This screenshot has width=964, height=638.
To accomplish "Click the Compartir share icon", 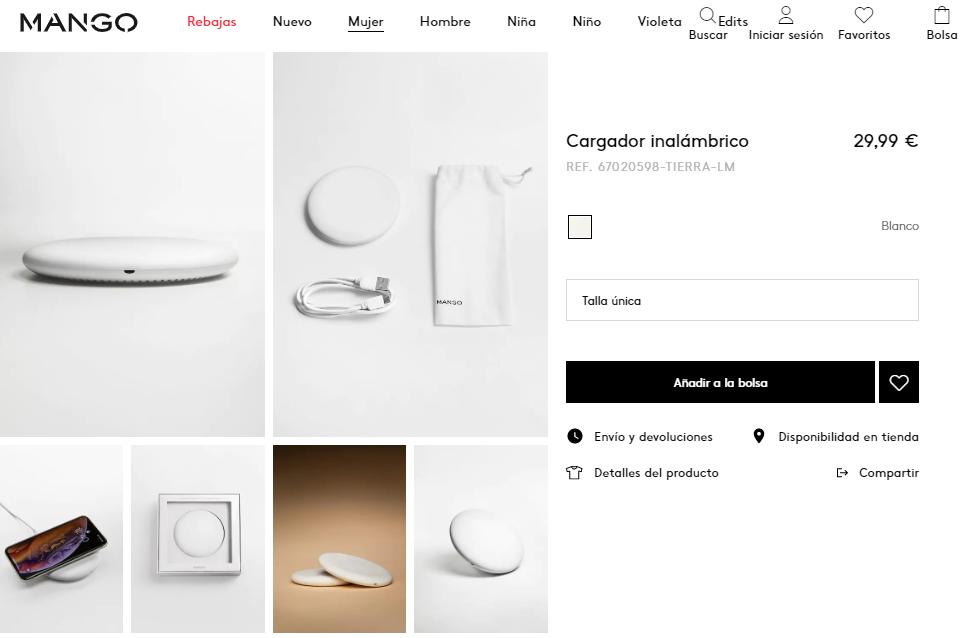I will [x=842, y=473].
